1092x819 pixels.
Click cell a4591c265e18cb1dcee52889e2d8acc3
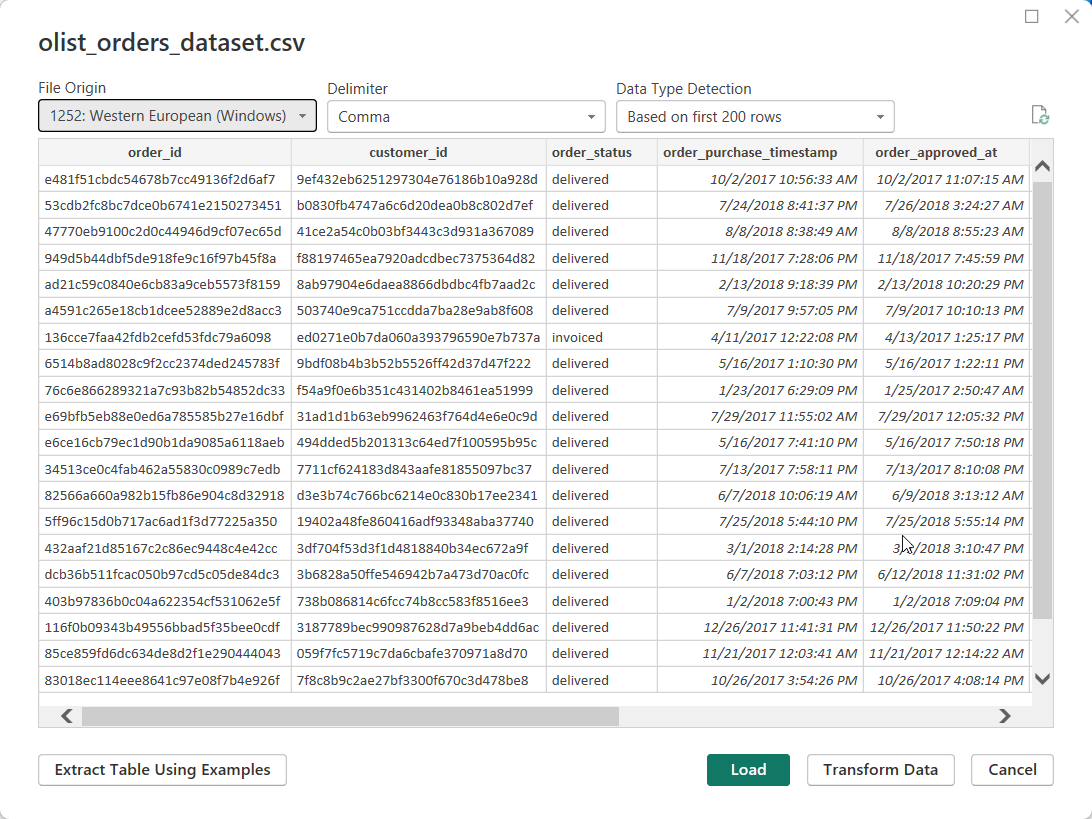tap(164, 311)
